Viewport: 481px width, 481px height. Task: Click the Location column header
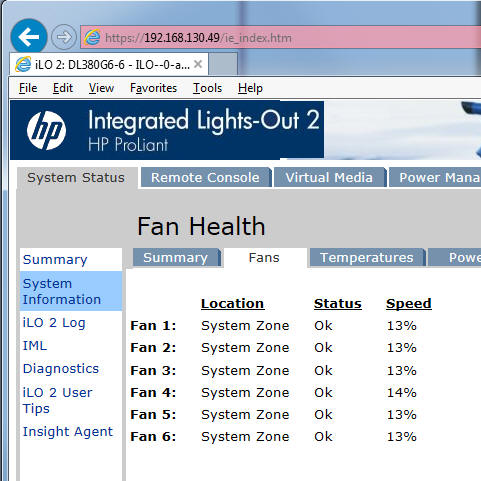232,304
